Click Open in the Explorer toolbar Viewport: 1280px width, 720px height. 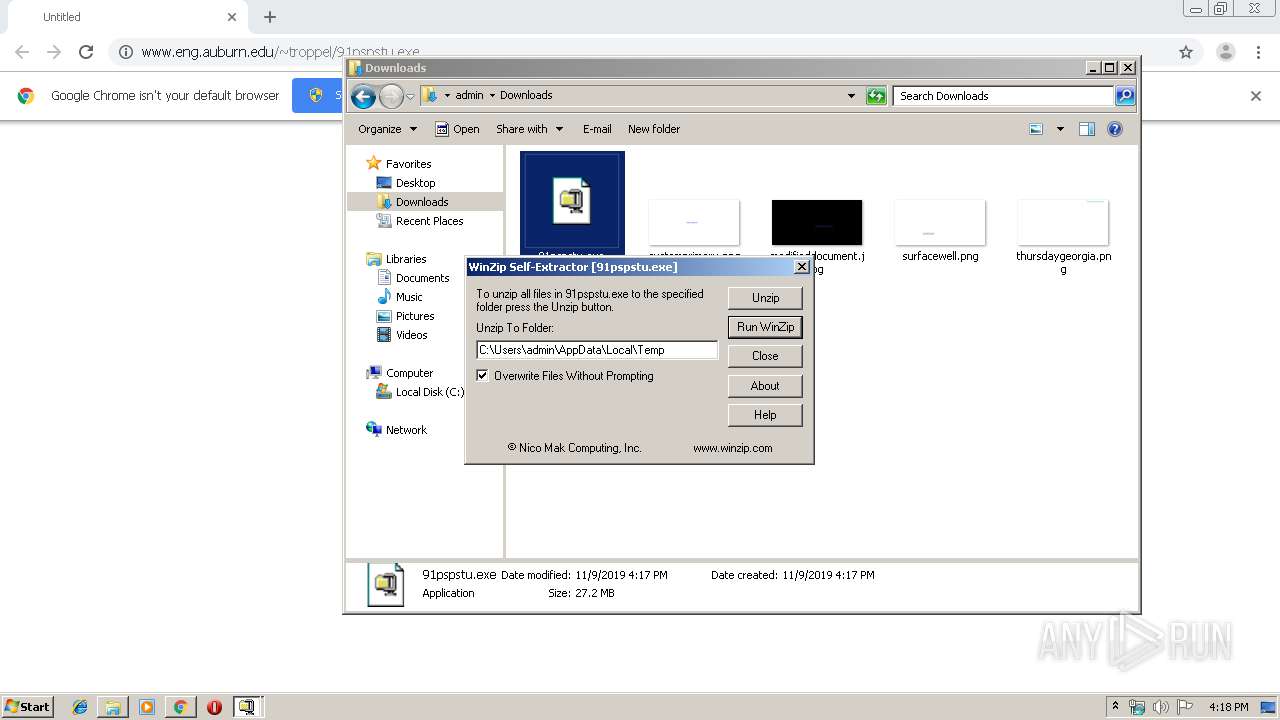(x=457, y=129)
